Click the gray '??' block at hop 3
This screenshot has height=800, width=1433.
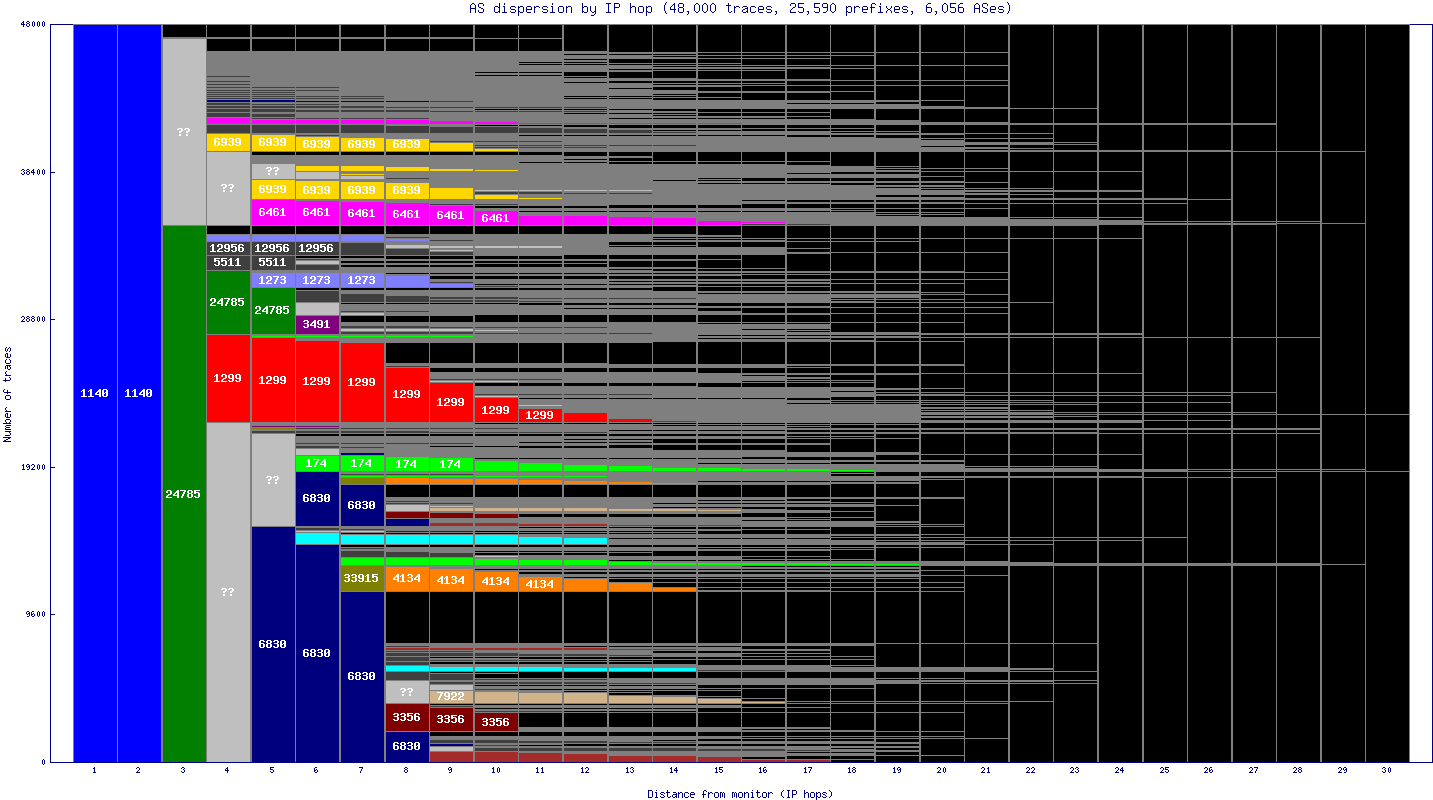click(x=184, y=132)
